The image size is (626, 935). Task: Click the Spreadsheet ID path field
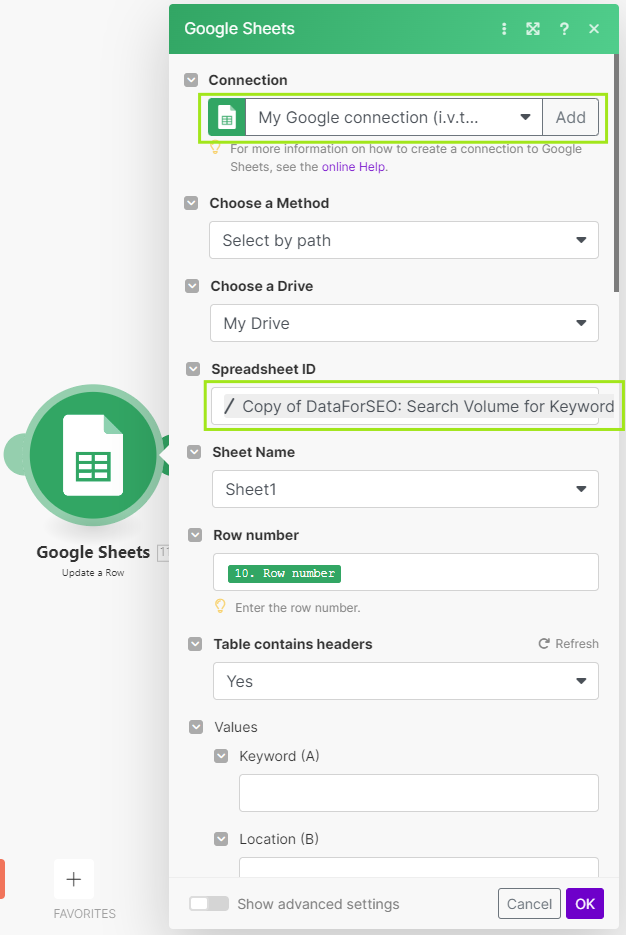[405, 406]
